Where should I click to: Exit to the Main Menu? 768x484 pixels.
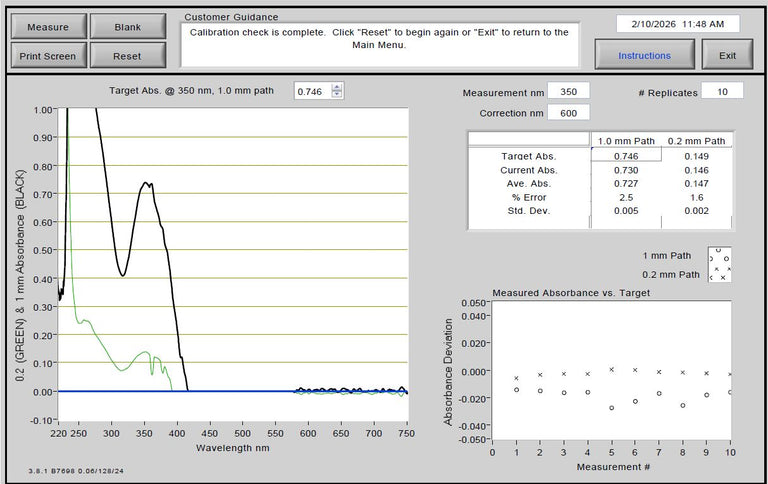point(726,55)
